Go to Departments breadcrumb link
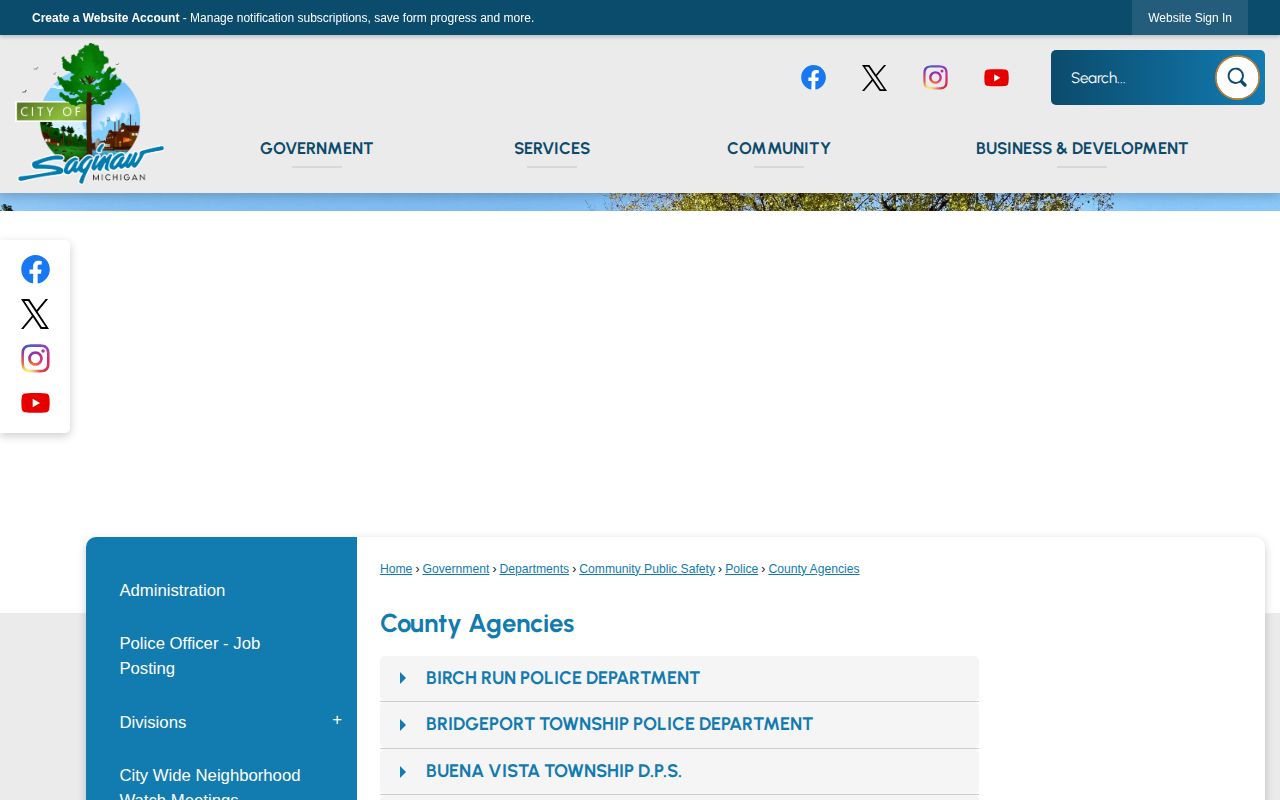This screenshot has width=1280, height=800. 534,569
